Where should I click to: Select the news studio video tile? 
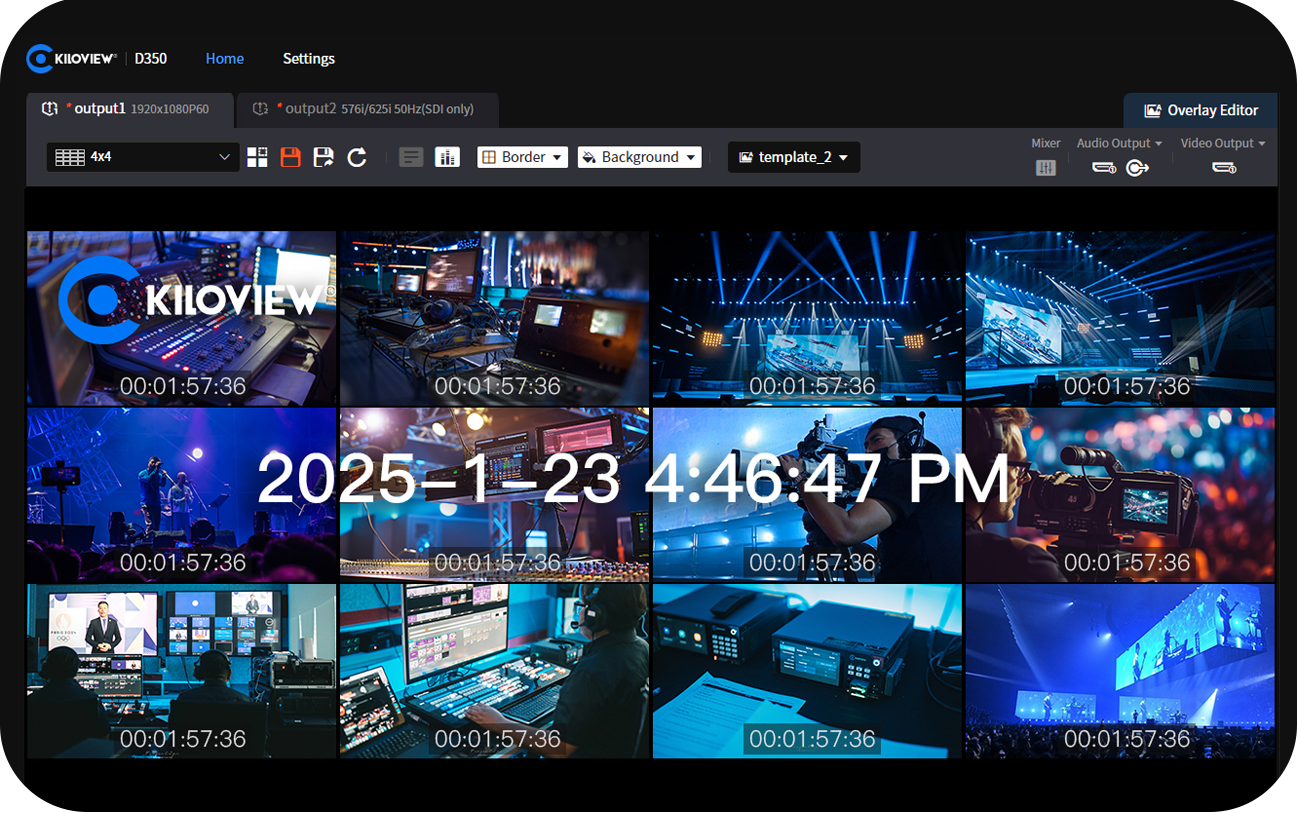182,670
